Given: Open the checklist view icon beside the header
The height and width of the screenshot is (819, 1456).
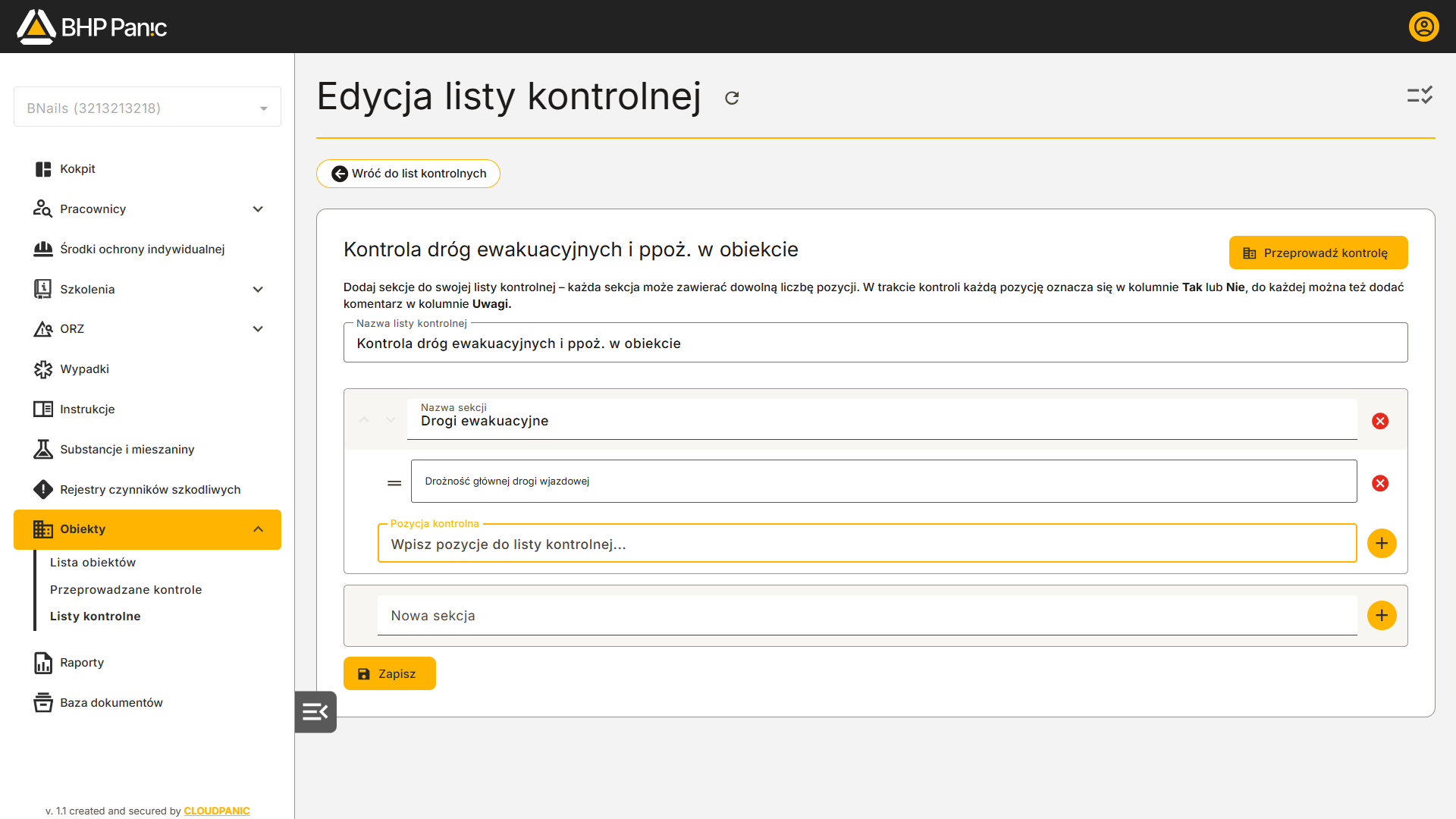Looking at the screenshot, I should click(1420, 95).
